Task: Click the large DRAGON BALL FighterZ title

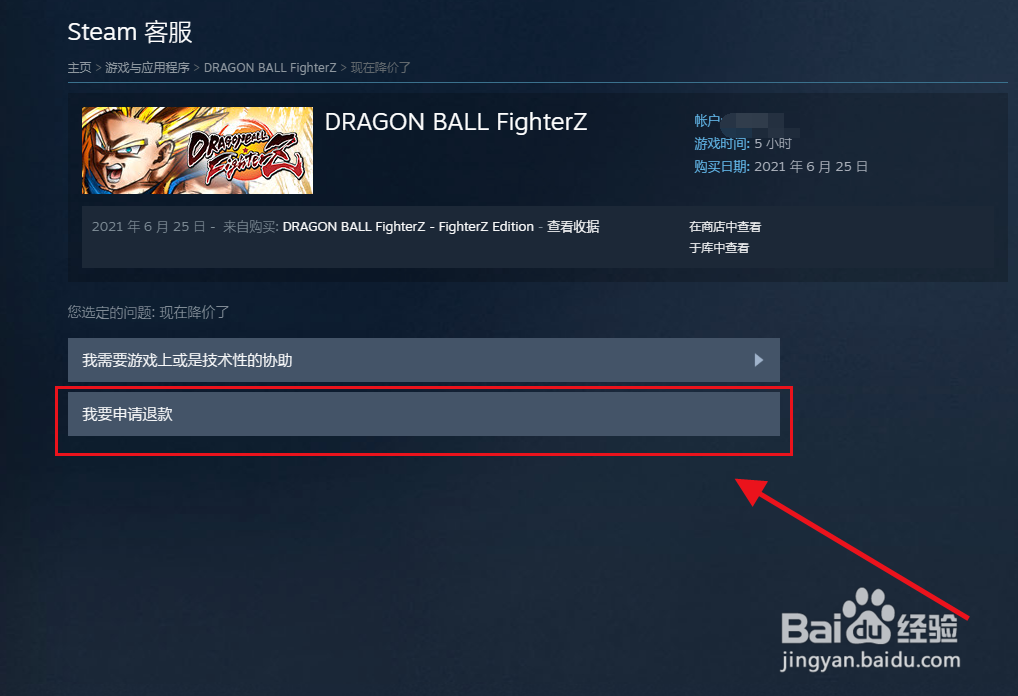Action: point(456,122)
